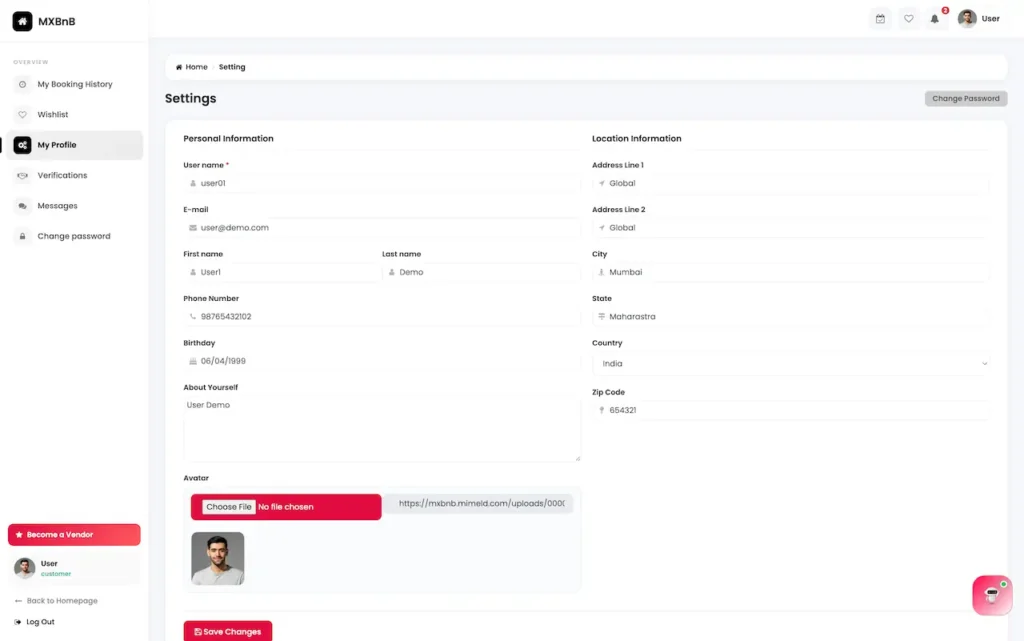This screenshot has height=641, width=1024.
Task: Click the Change Password button at top right
Action: [965, 99]
